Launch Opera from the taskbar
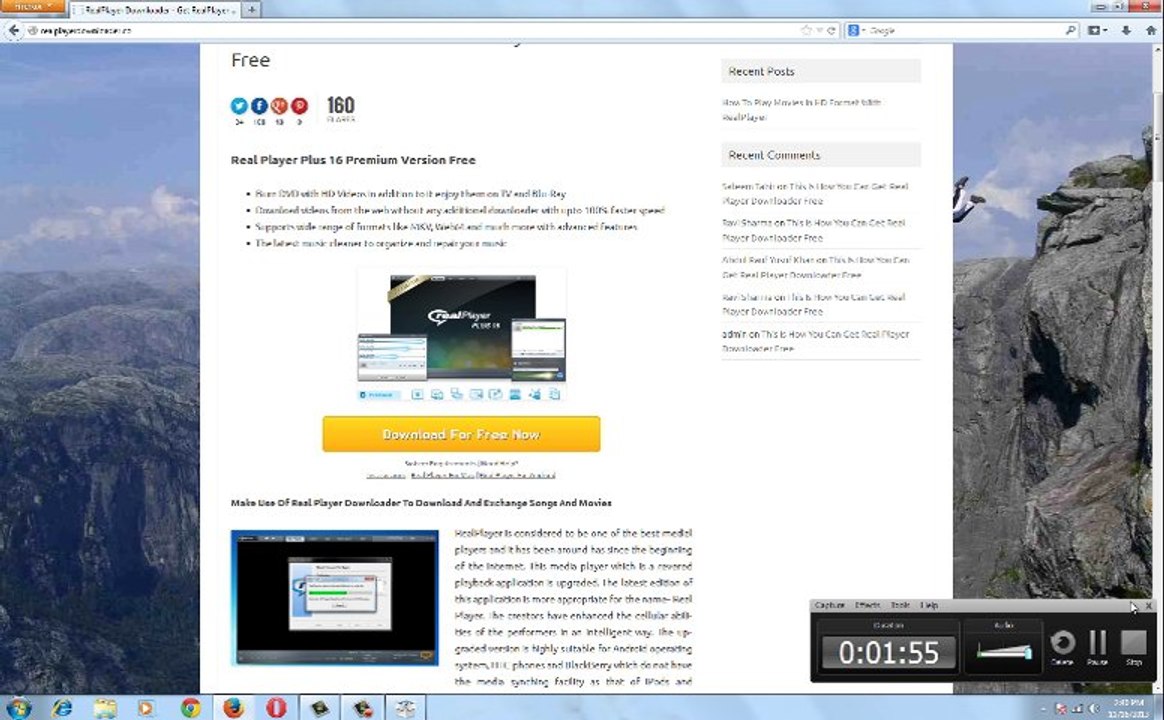Viewport: 1164px width, 720px height. click(x=276, y=707)
